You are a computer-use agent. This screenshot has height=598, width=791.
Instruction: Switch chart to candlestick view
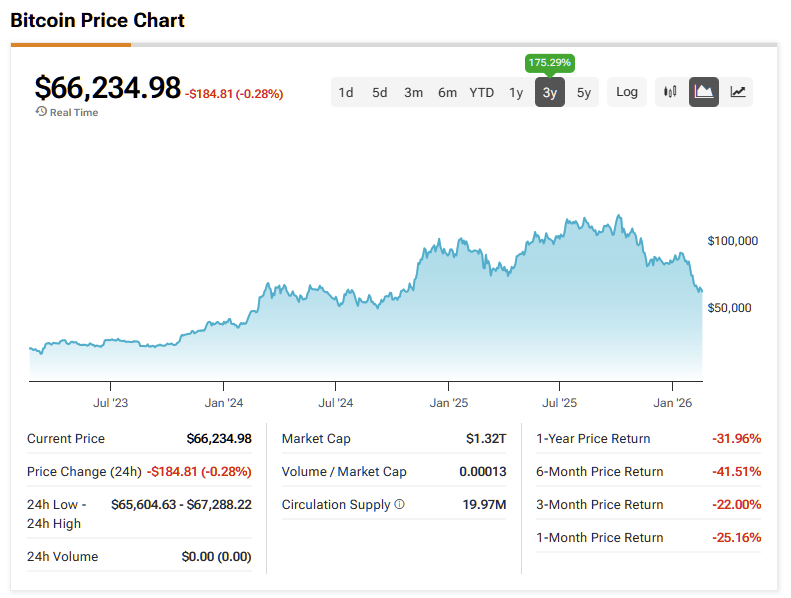tap(670, 92)
